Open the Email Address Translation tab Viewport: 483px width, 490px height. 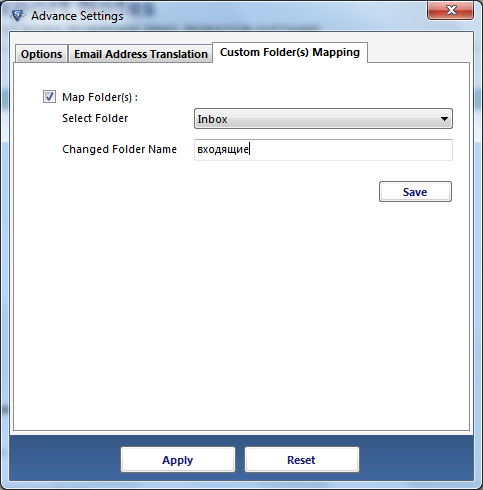pyautogui.click(x=141, y=54)
